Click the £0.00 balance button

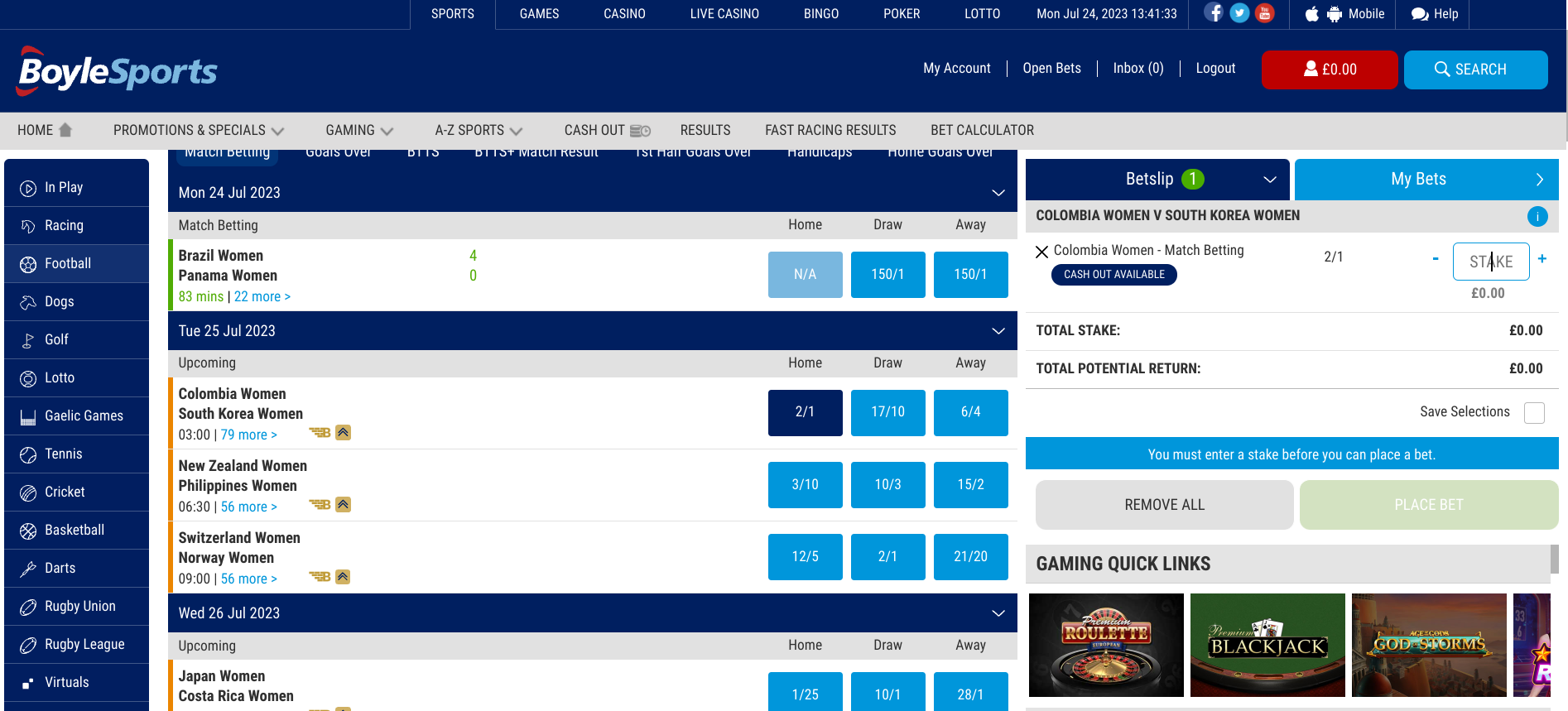1330,70
